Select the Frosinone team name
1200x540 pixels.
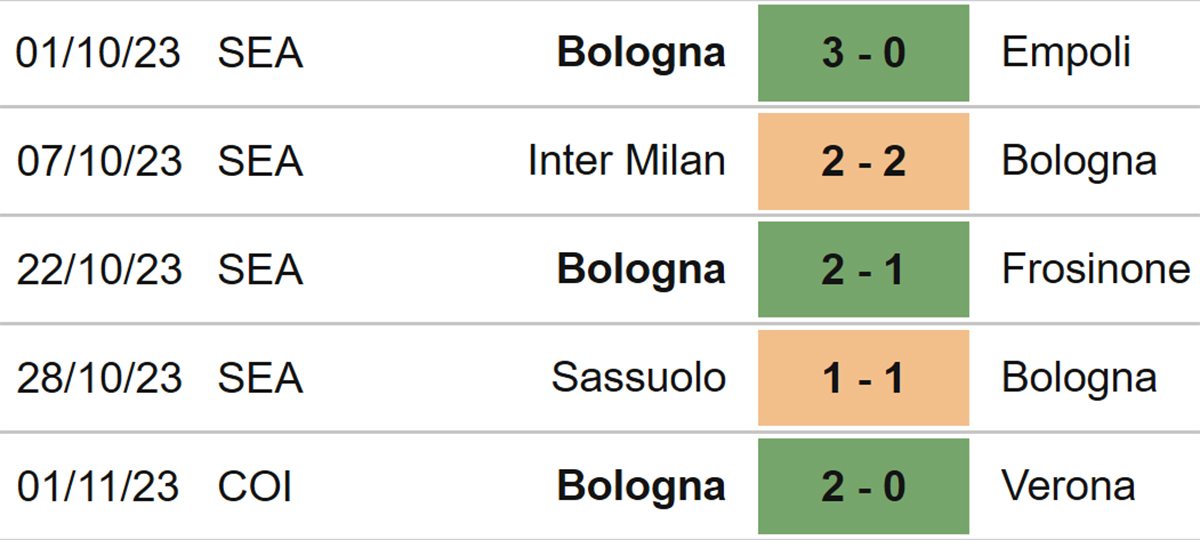pos(1096,269)
